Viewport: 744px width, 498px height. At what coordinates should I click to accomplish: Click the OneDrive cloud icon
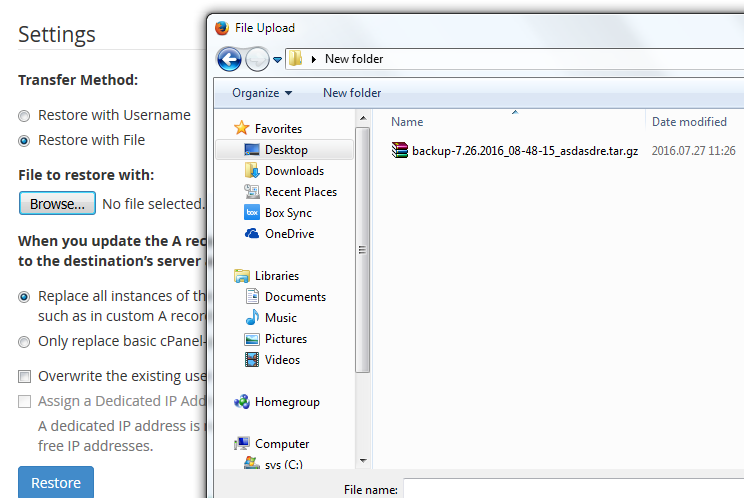(252, 233)
